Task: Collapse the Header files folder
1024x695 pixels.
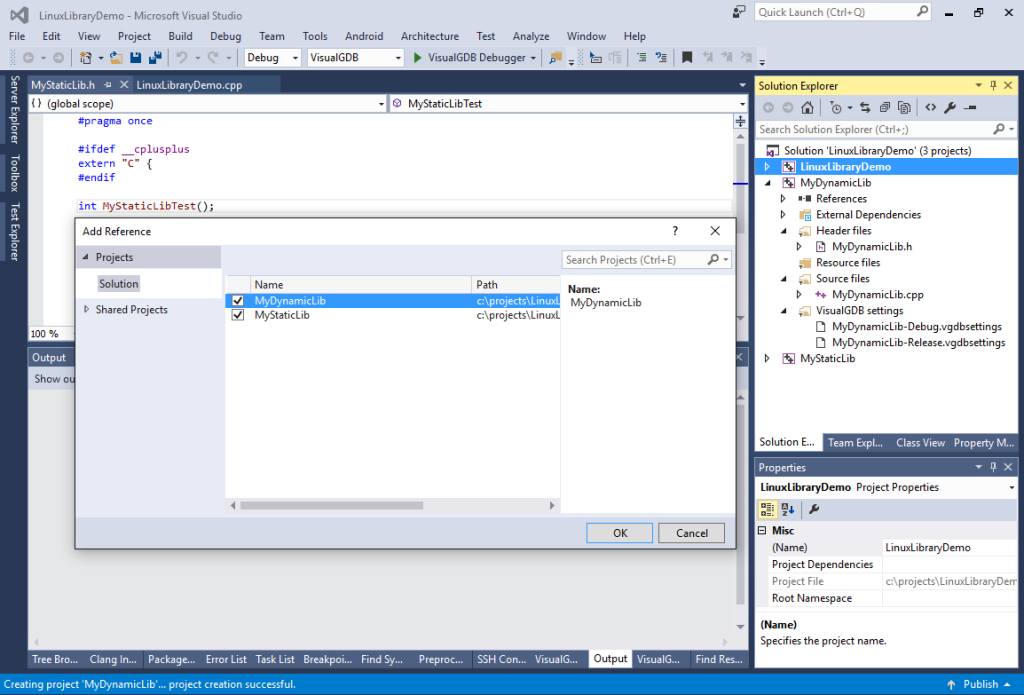Action: pos(784,230)
